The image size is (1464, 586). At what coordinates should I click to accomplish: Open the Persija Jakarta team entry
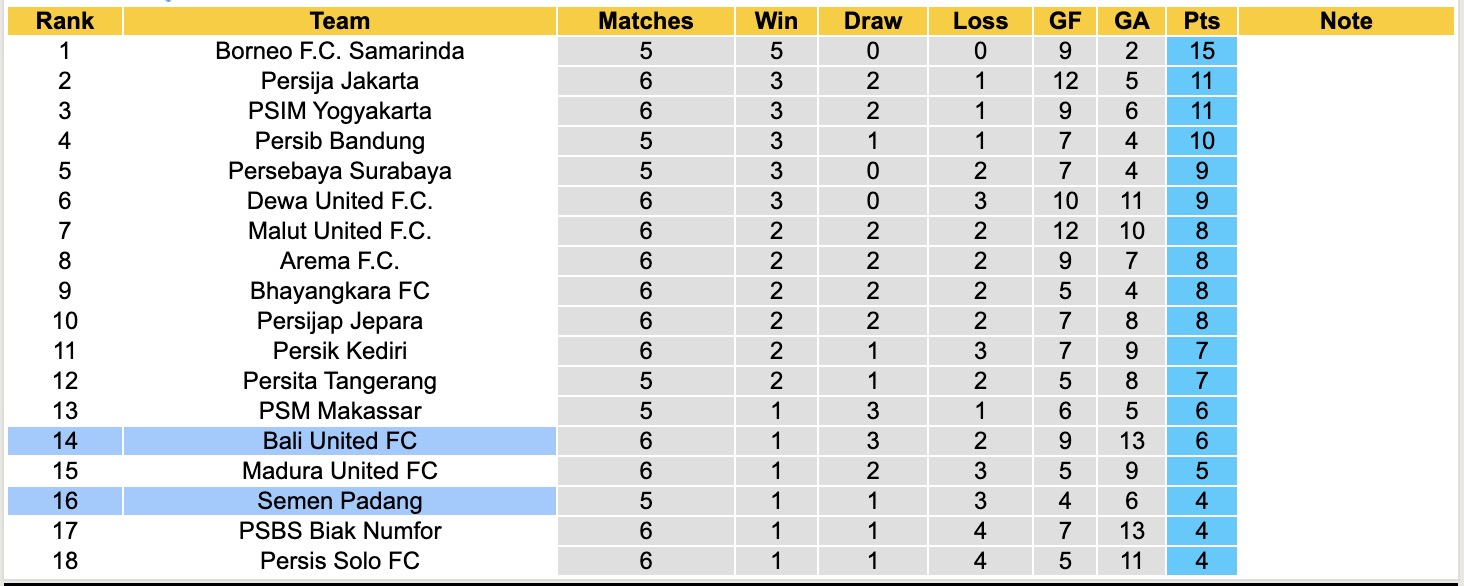click(x=340, y=81)
